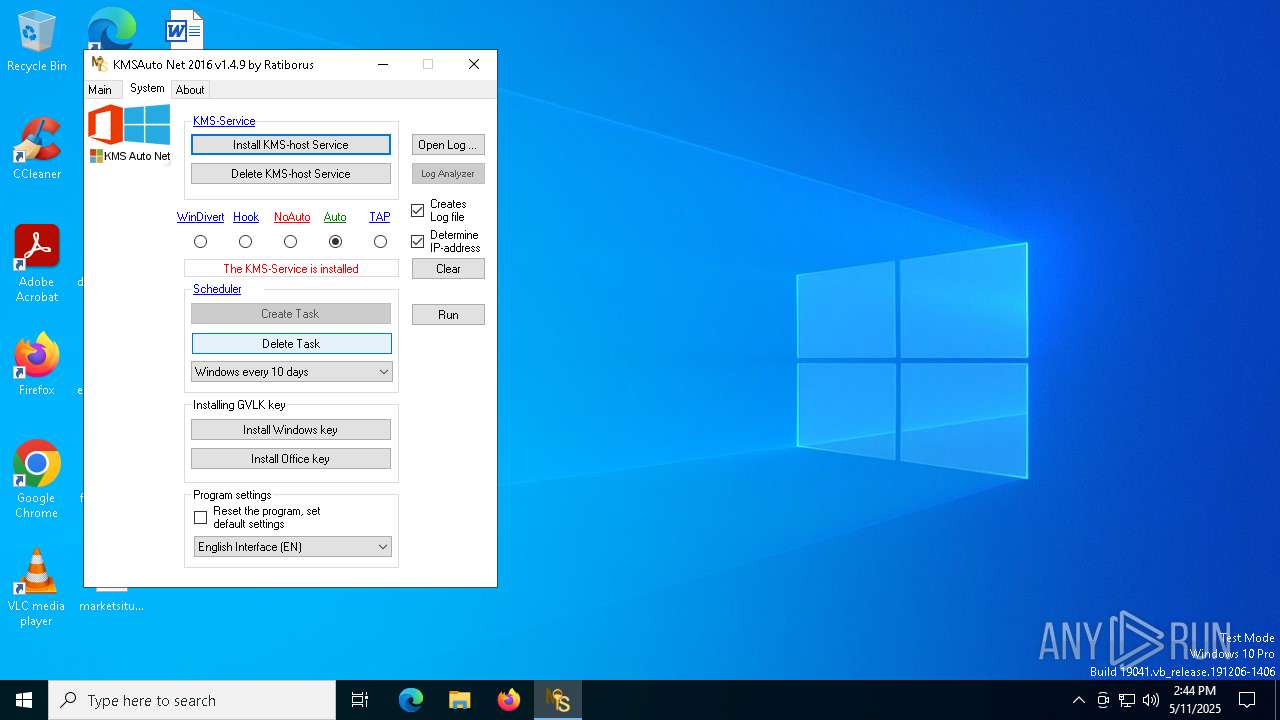Open the network tray icon
This screenshot has width=1280, height=720.
coord(1127,700)
